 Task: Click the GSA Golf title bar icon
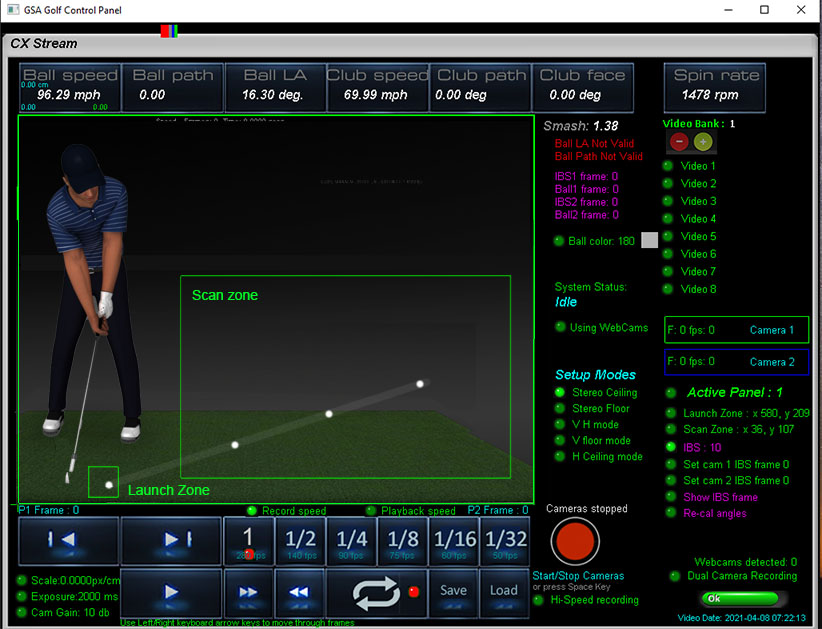(x=13, y=9)
